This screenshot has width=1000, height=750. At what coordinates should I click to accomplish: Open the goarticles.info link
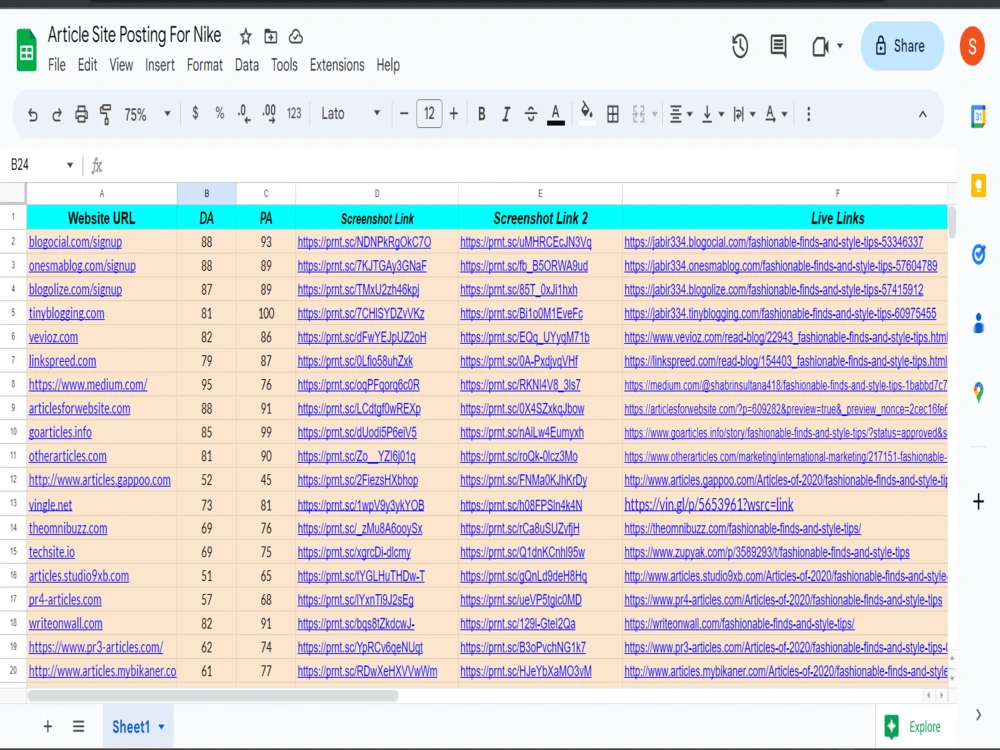pyautogui.click(x=60, y=432)
